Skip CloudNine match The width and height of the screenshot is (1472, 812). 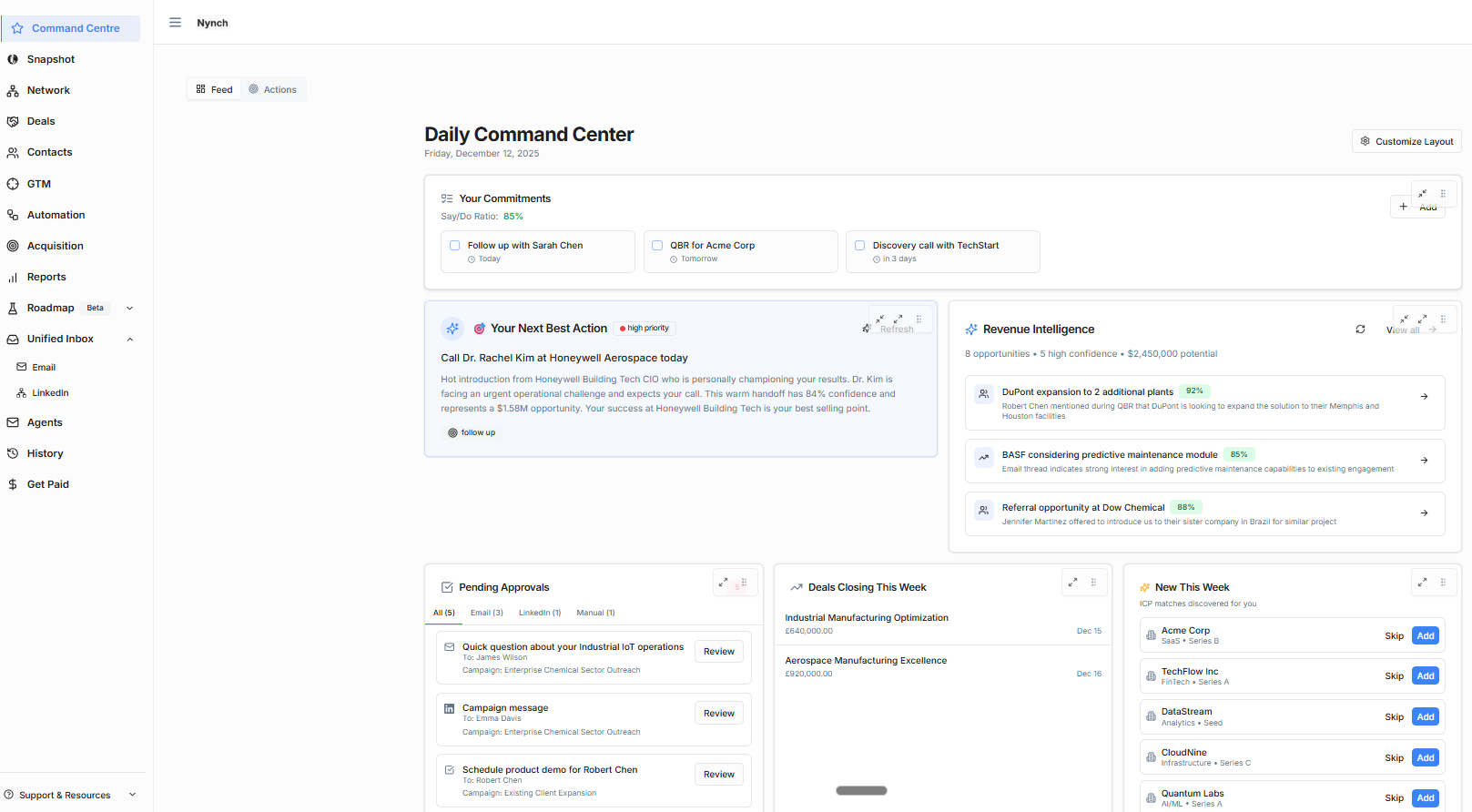1394,757
